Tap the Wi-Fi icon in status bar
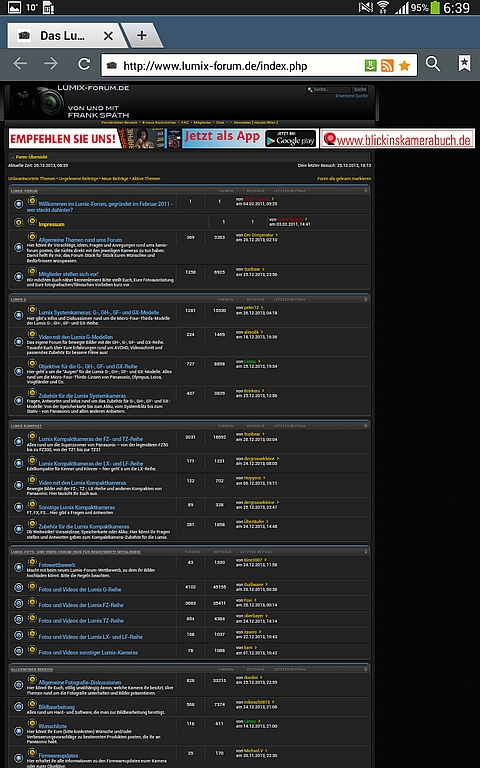480x768 pixels. tap(383, 7)
